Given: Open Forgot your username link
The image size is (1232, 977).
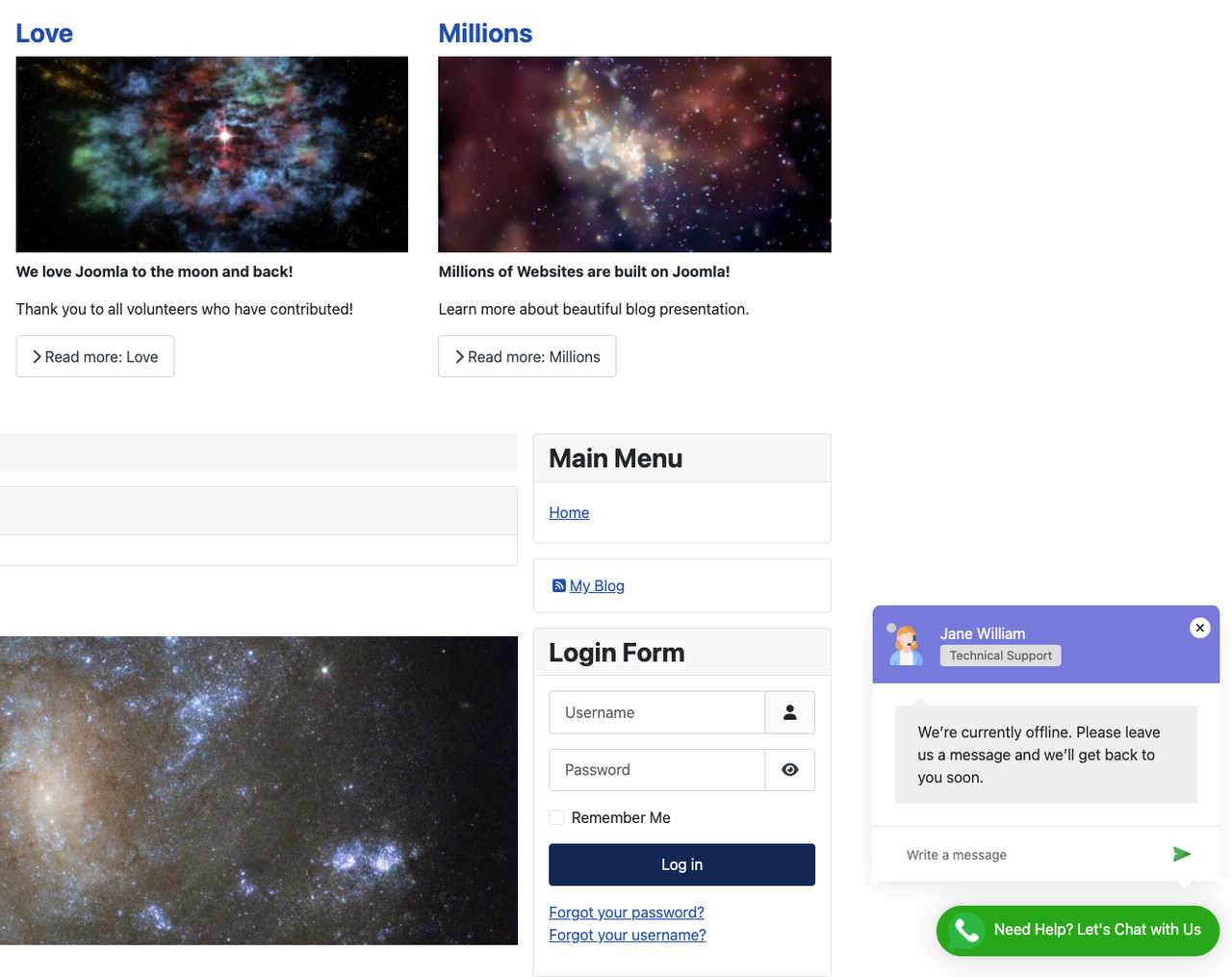Looking at the screenshot, I should [628, 935].
